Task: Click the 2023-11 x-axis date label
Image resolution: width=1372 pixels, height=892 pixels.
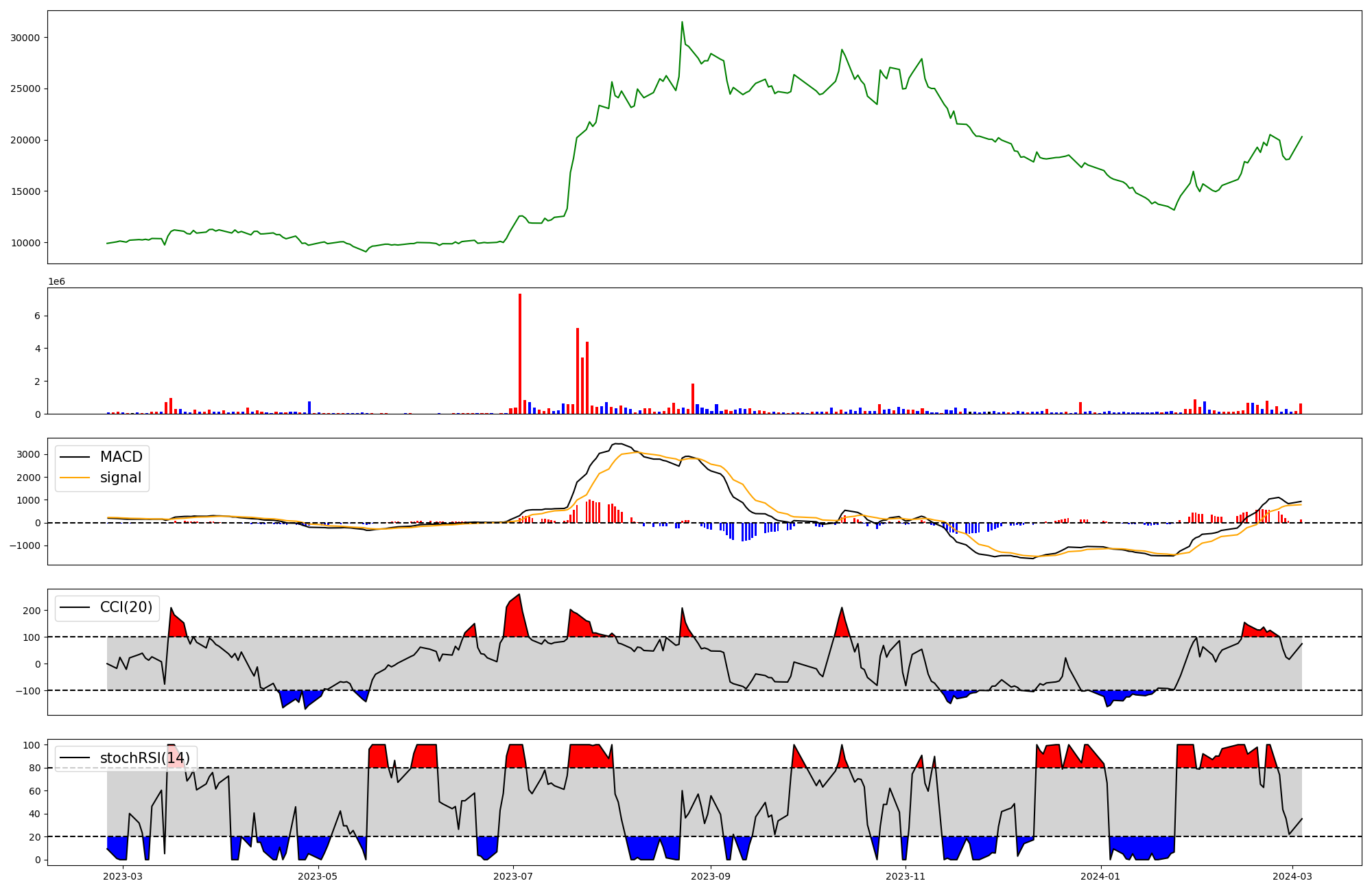Action: point(906,876)
